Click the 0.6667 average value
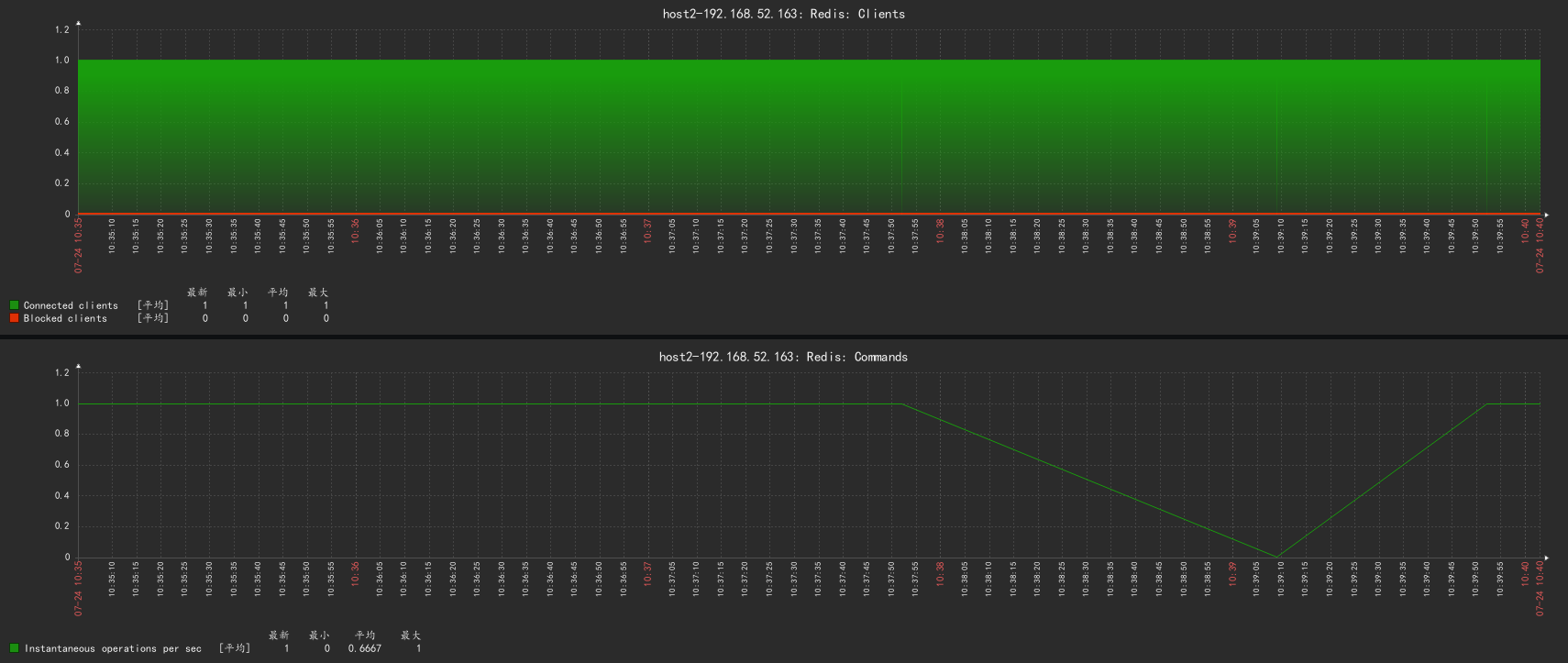The image size is (1568, 663). [x=365, y=648]
